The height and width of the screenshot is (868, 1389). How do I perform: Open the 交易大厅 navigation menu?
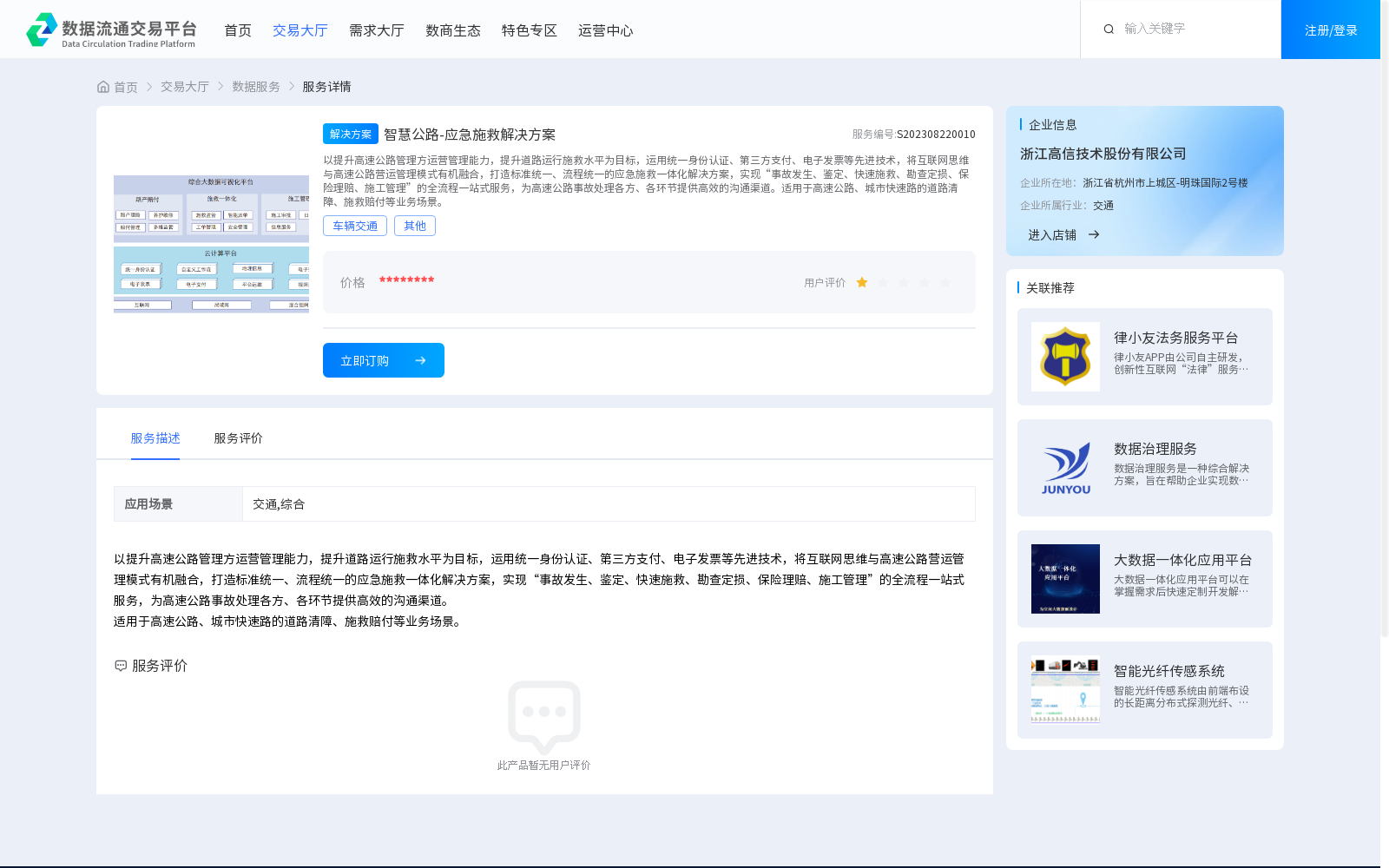(x=300, y=30)
